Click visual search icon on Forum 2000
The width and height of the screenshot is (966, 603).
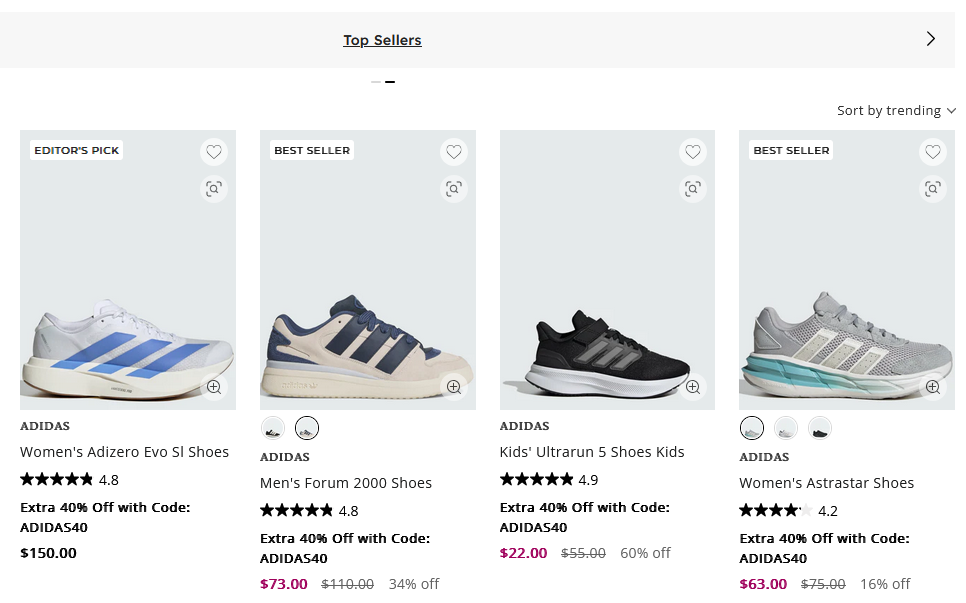tap(454, 188)
